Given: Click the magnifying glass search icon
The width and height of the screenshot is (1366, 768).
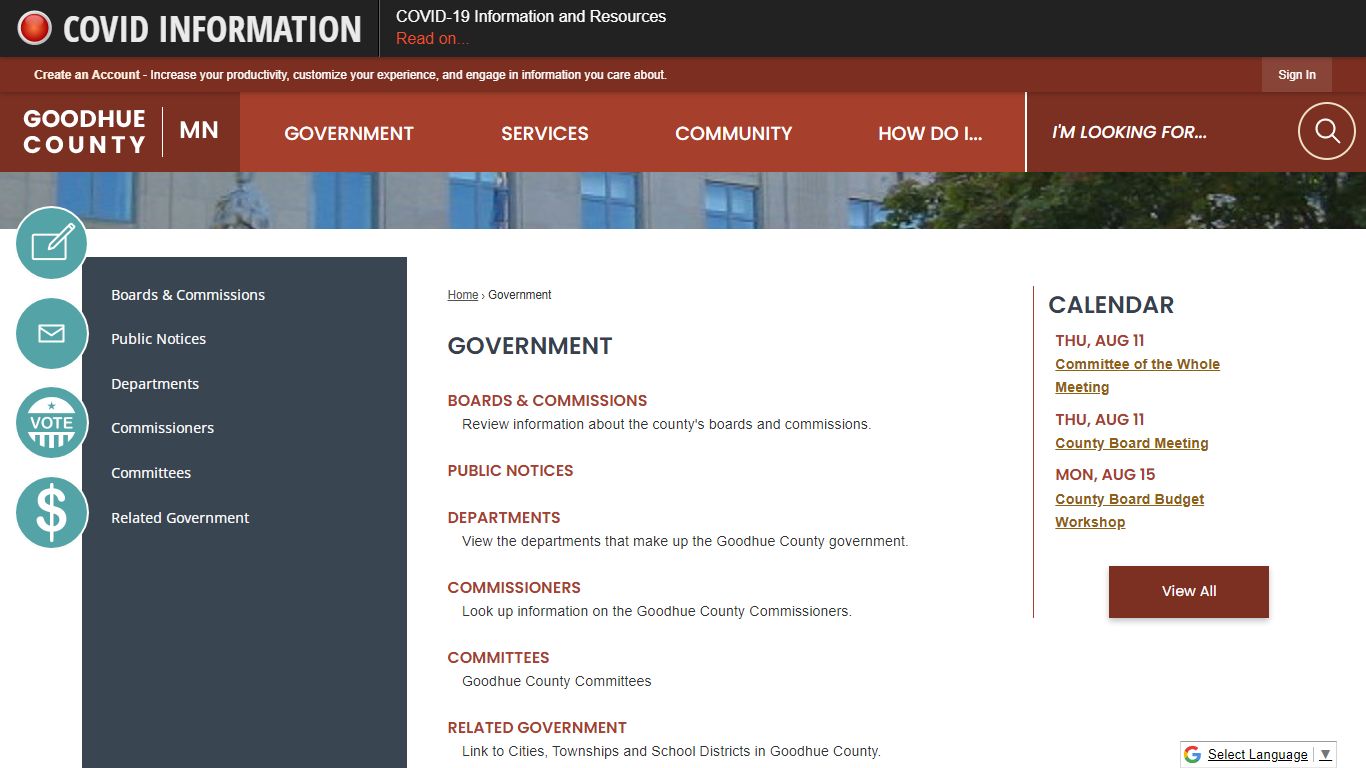Looking at the screenshot, I should coord(1327,131).
